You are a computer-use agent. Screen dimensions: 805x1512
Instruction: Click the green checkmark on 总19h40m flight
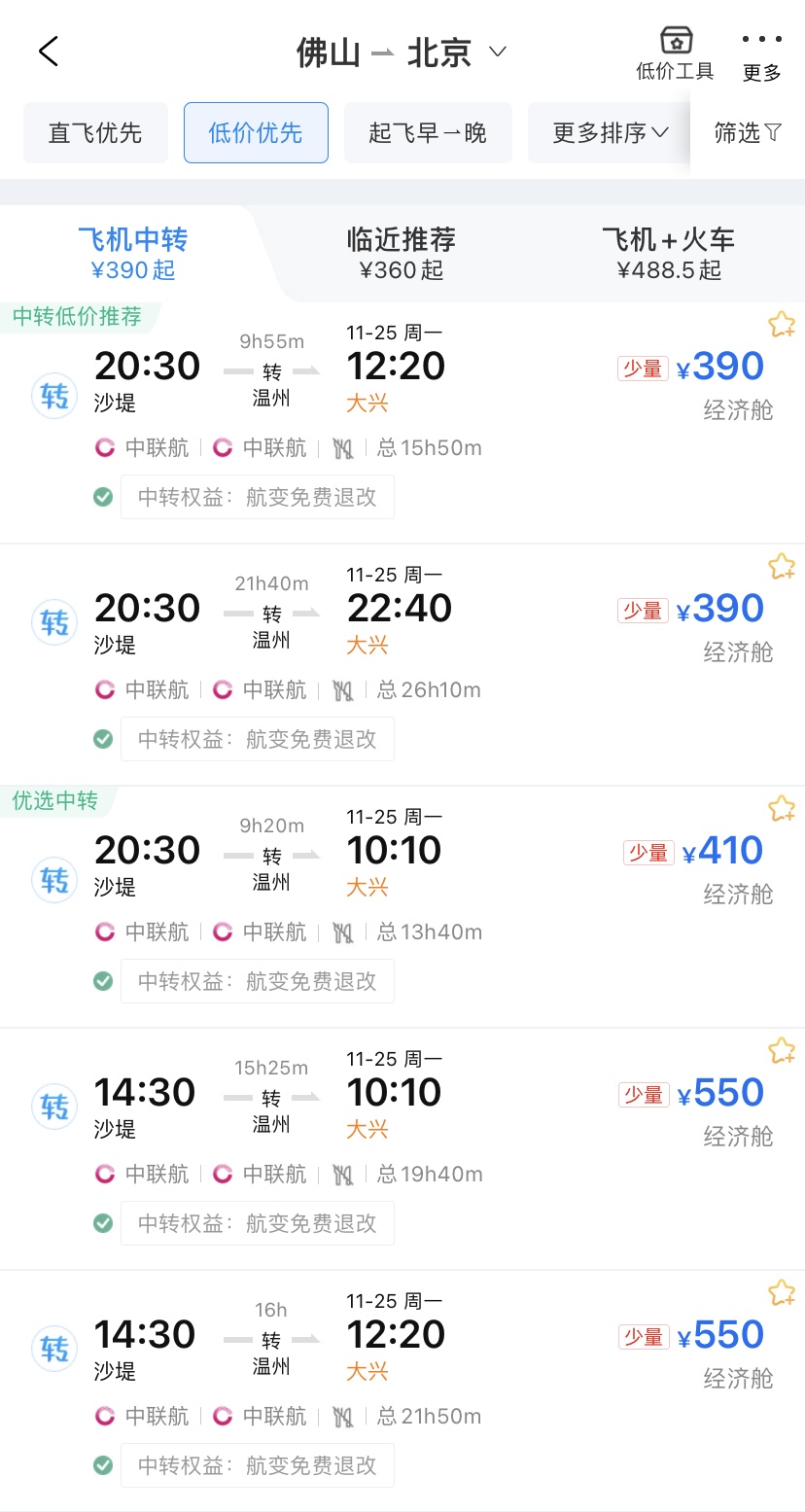103,1223
